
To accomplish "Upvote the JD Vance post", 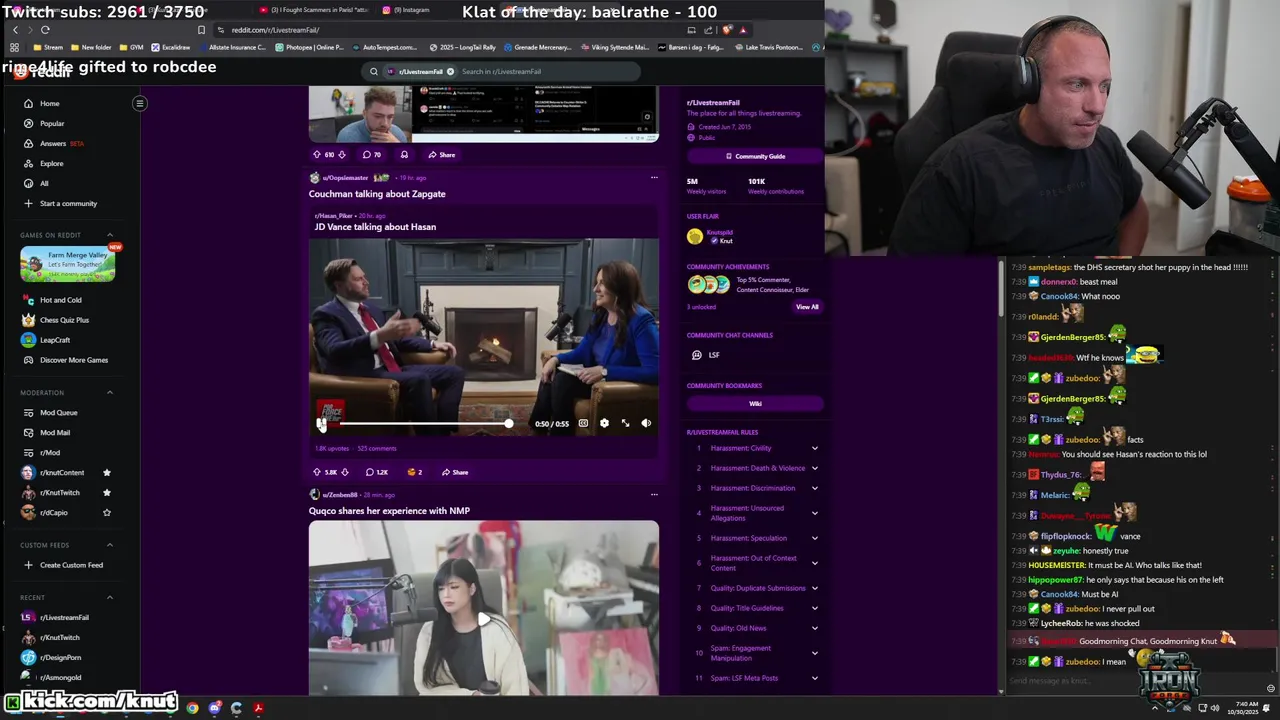I will [317, 472].
